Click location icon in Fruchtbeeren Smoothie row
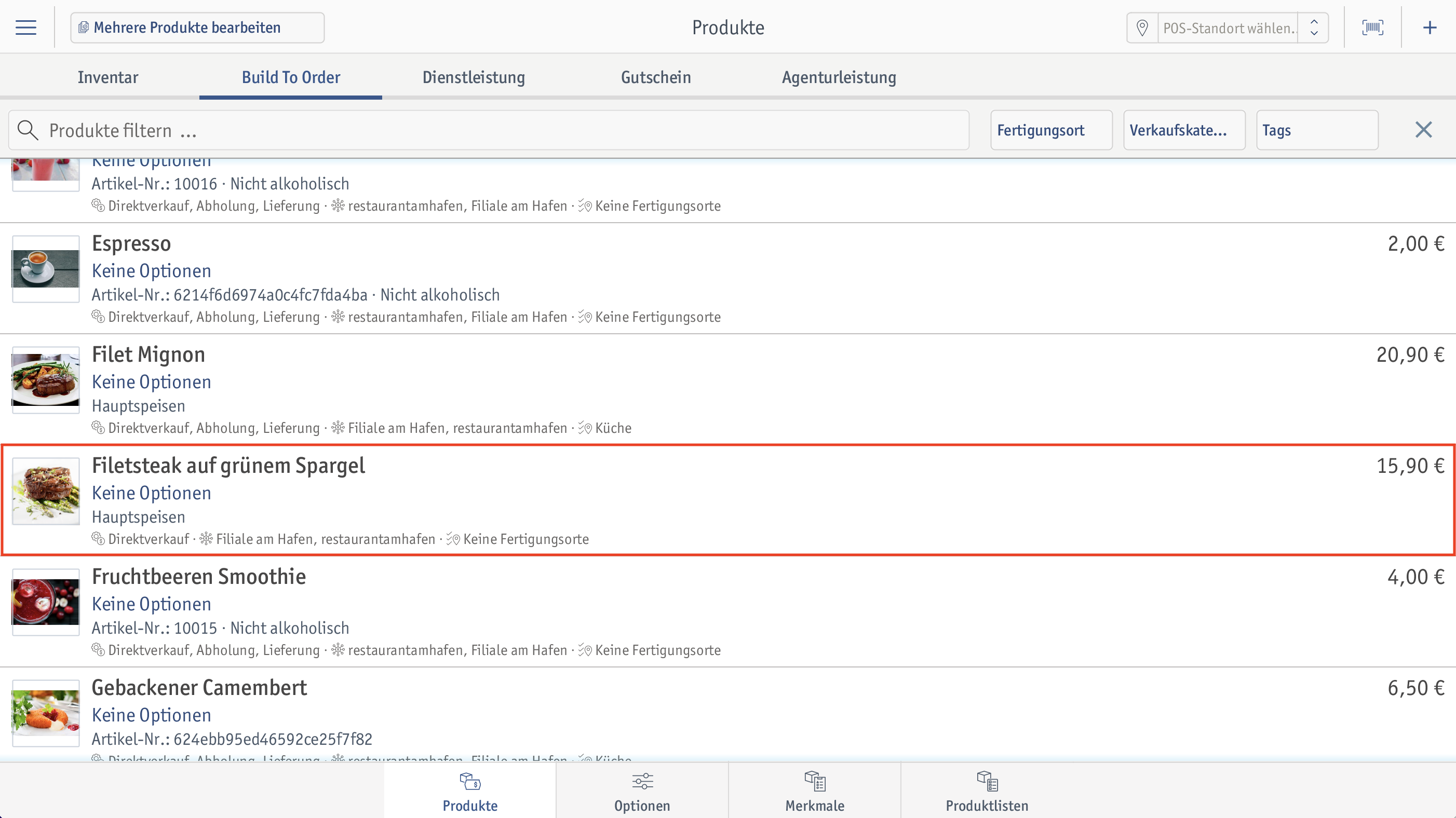Image resolution: width=1456 pixels, height=818 pixels. click(338, 650)
